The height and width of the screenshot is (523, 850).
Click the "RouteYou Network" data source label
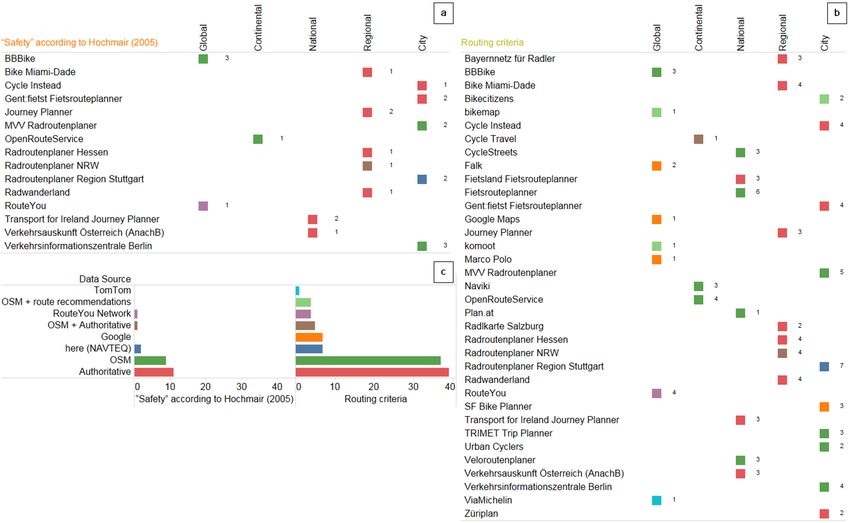[x=92, y=313]
